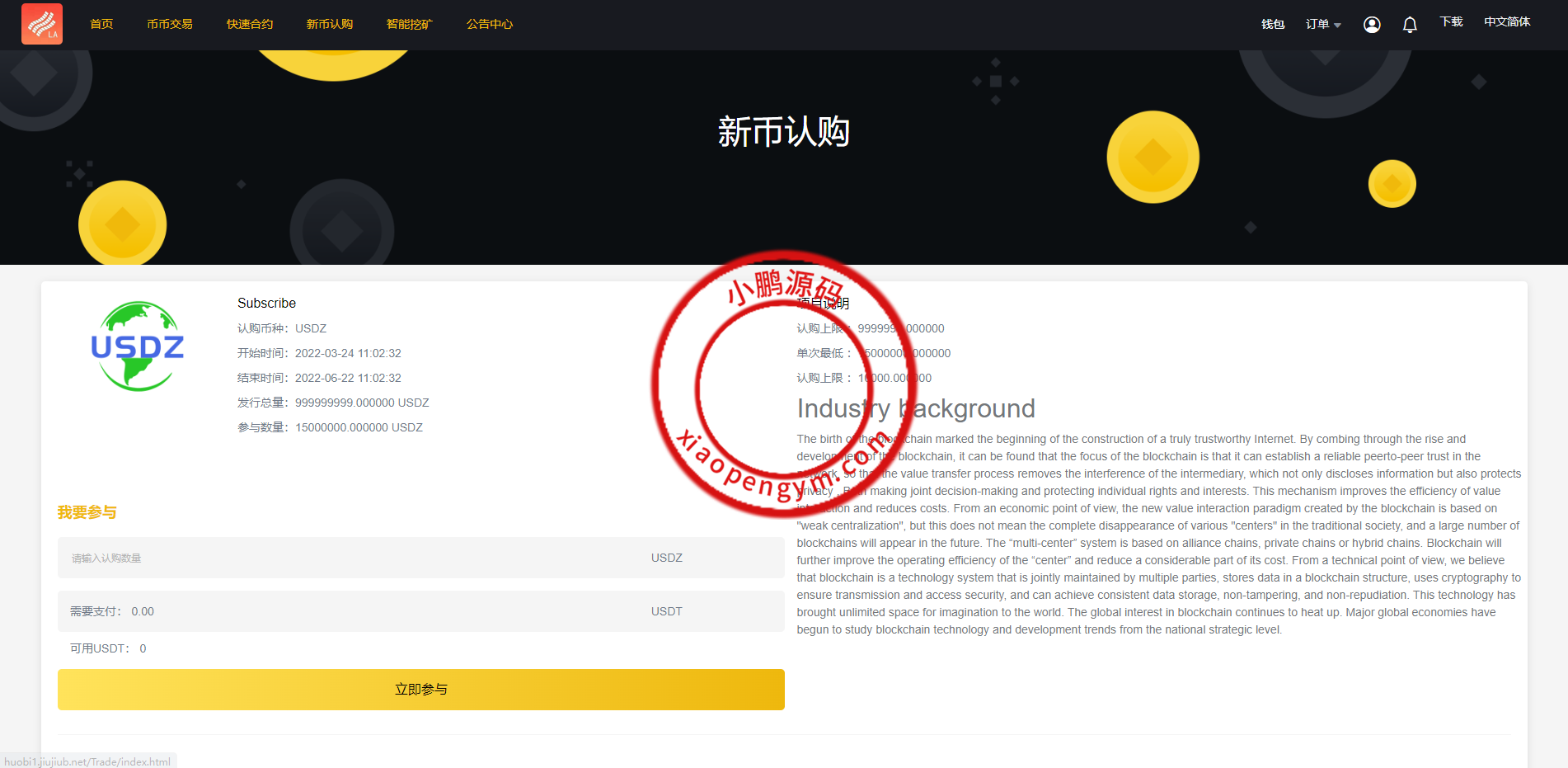Image resolution: width=1568 pixels, height=768 pixels.
Task: Open the 中文简体 language selector
Action: click(1506, 22)
